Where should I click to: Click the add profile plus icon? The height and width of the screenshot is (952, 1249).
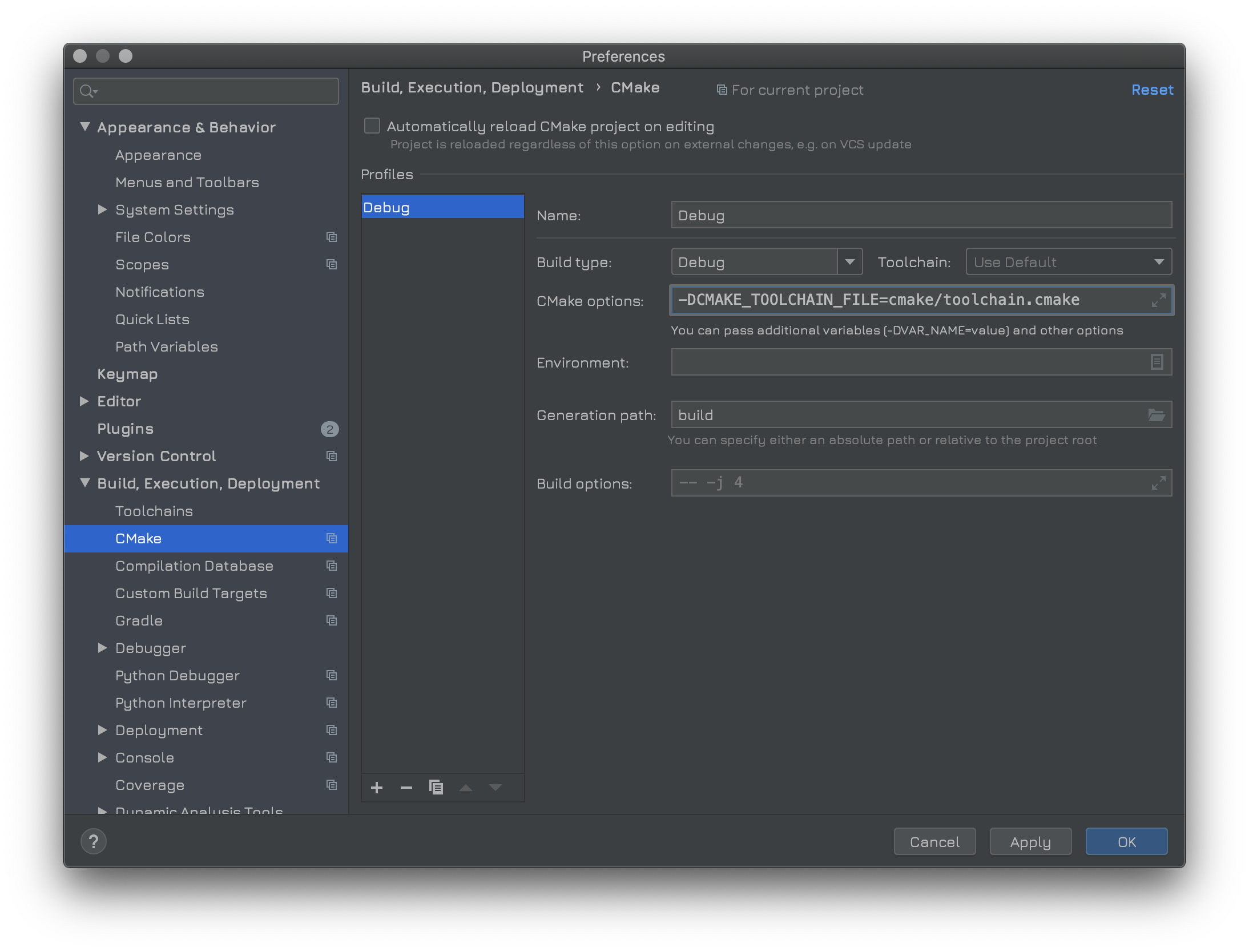coord(377,788)
